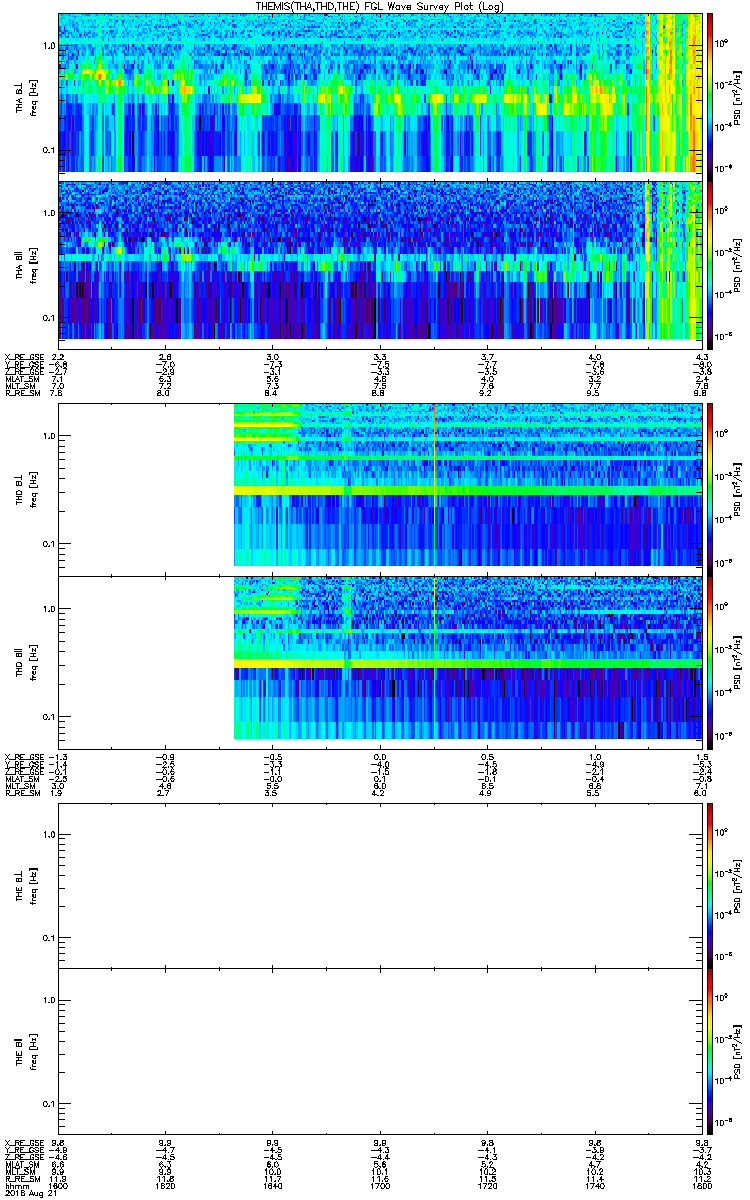Click the THA X_RE_GSE value '4.3'
Screen dimensions: 750x1200
(702, 357)
